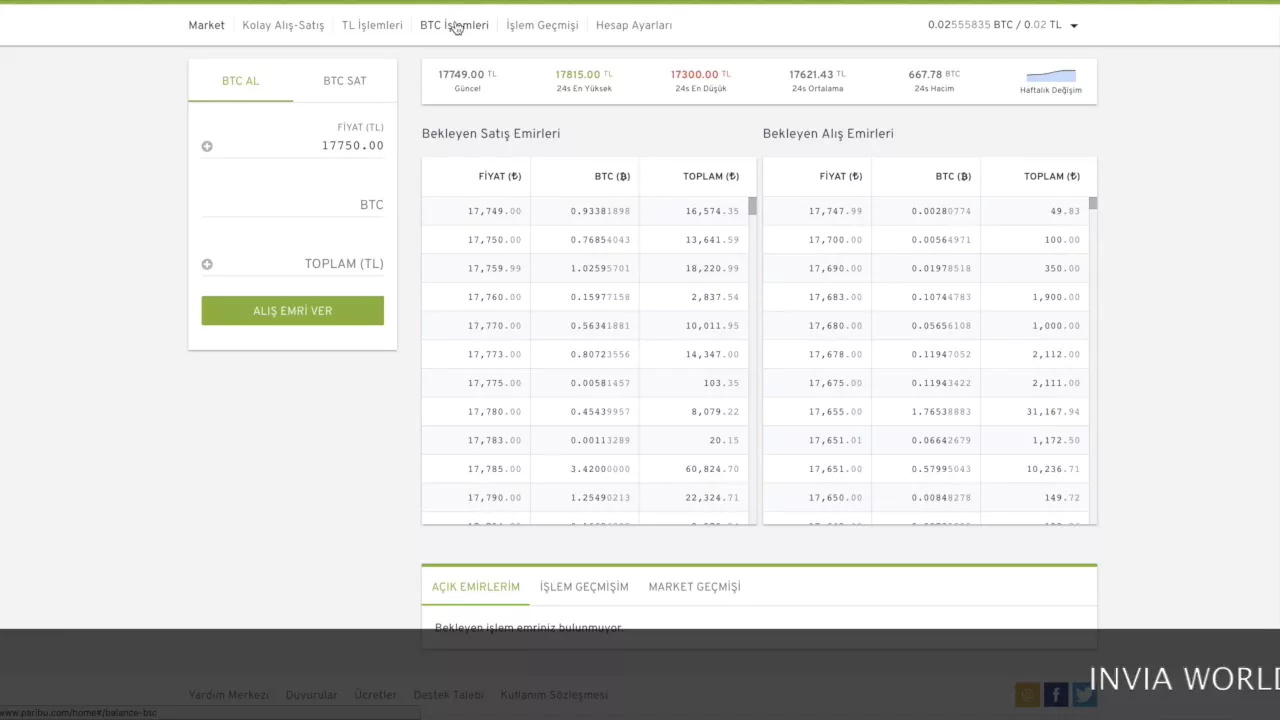Select sell order priced 17,775.00

[x=585, y=383]
